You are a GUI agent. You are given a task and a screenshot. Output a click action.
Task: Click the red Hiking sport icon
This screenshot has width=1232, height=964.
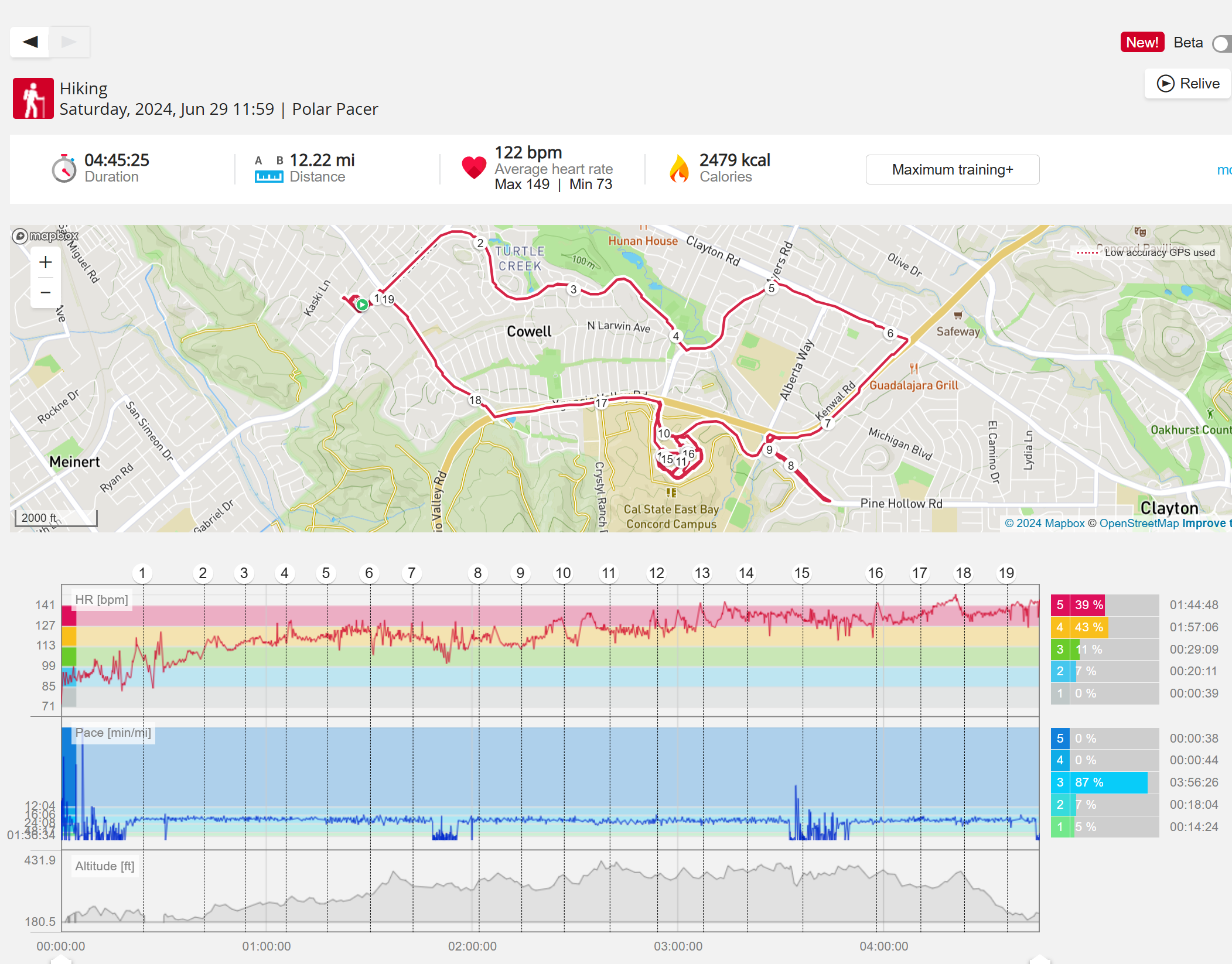33,98
